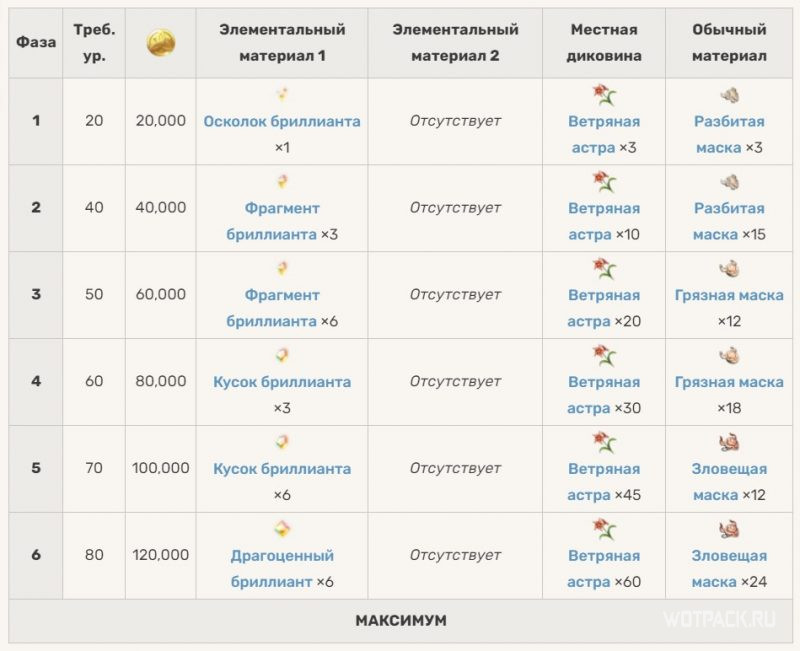
Task: Open the Разбитая маска ×15 link
Action: pyautogui.click(x=729, y=221)
